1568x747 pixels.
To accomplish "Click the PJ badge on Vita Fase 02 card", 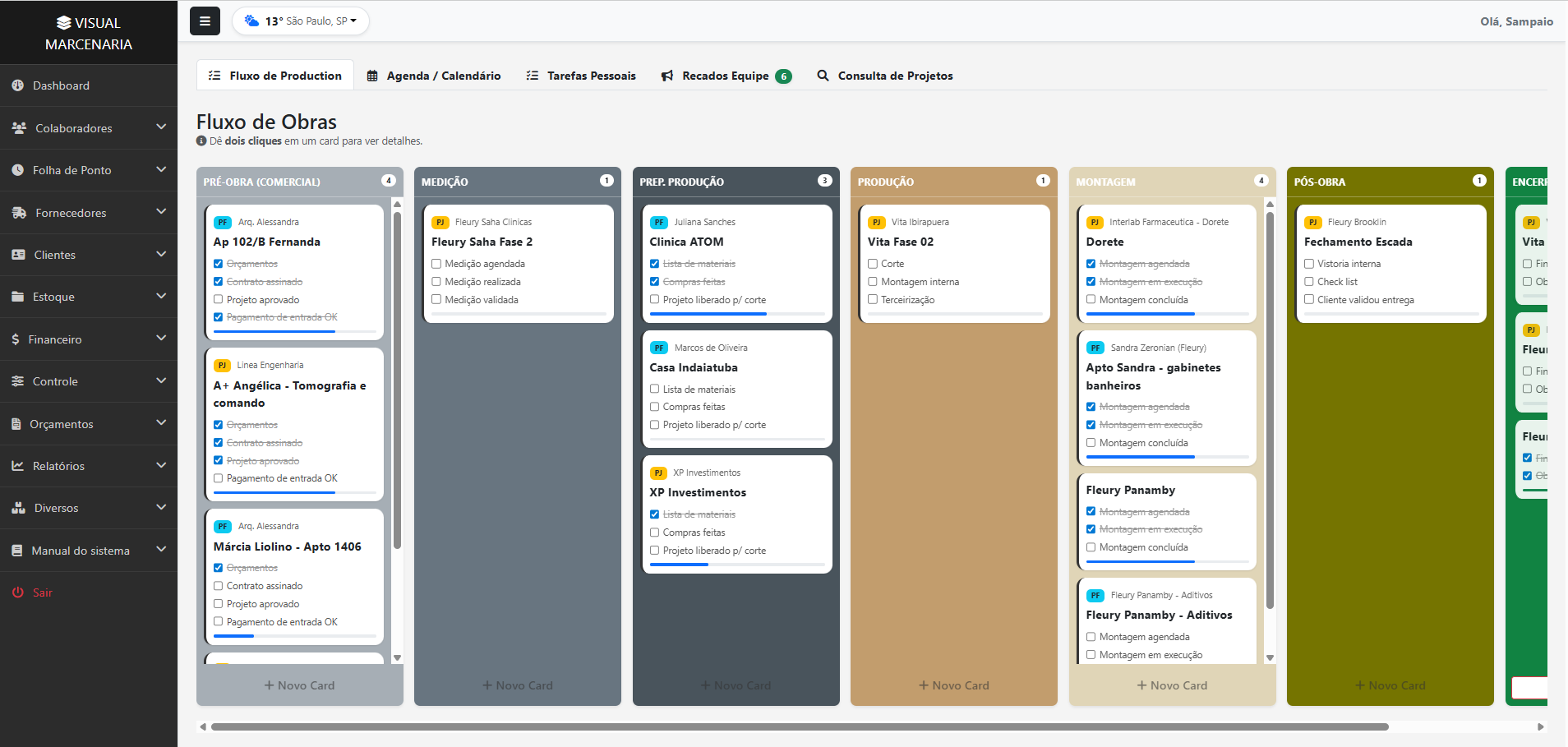I will click(877, 223).
